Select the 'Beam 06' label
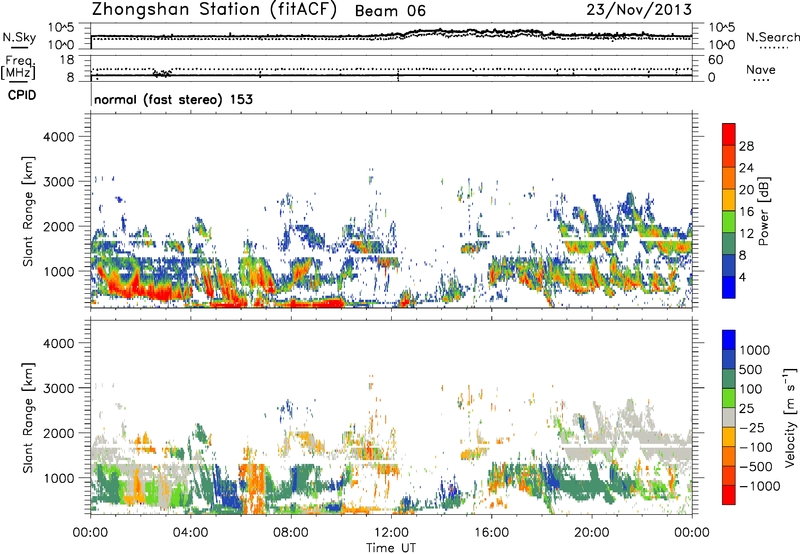This screenshot has width=800, height=554. 390,11
